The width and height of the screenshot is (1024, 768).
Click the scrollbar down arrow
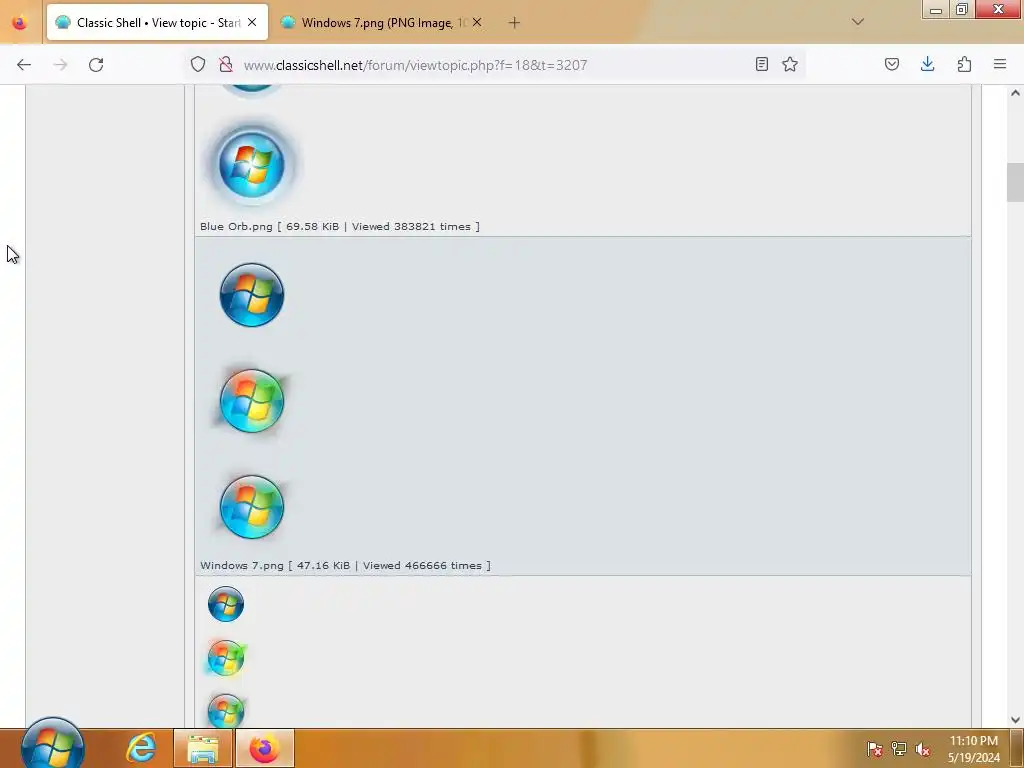(x=1015, y=720)
